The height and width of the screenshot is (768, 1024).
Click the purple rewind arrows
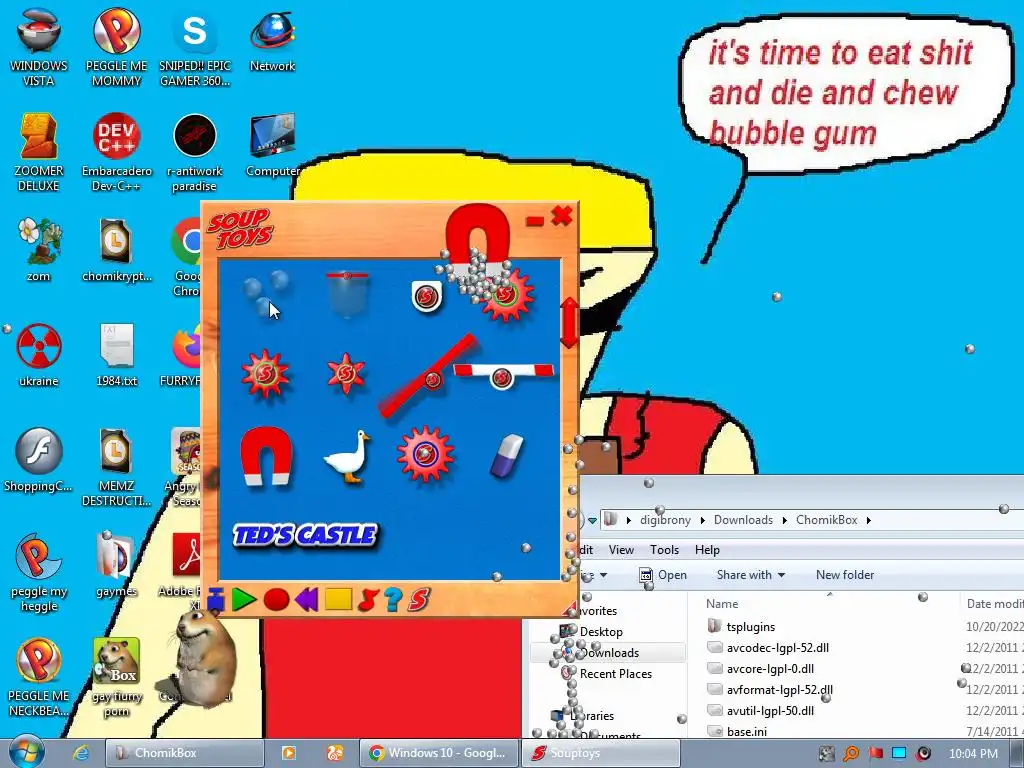pos(306,599)
